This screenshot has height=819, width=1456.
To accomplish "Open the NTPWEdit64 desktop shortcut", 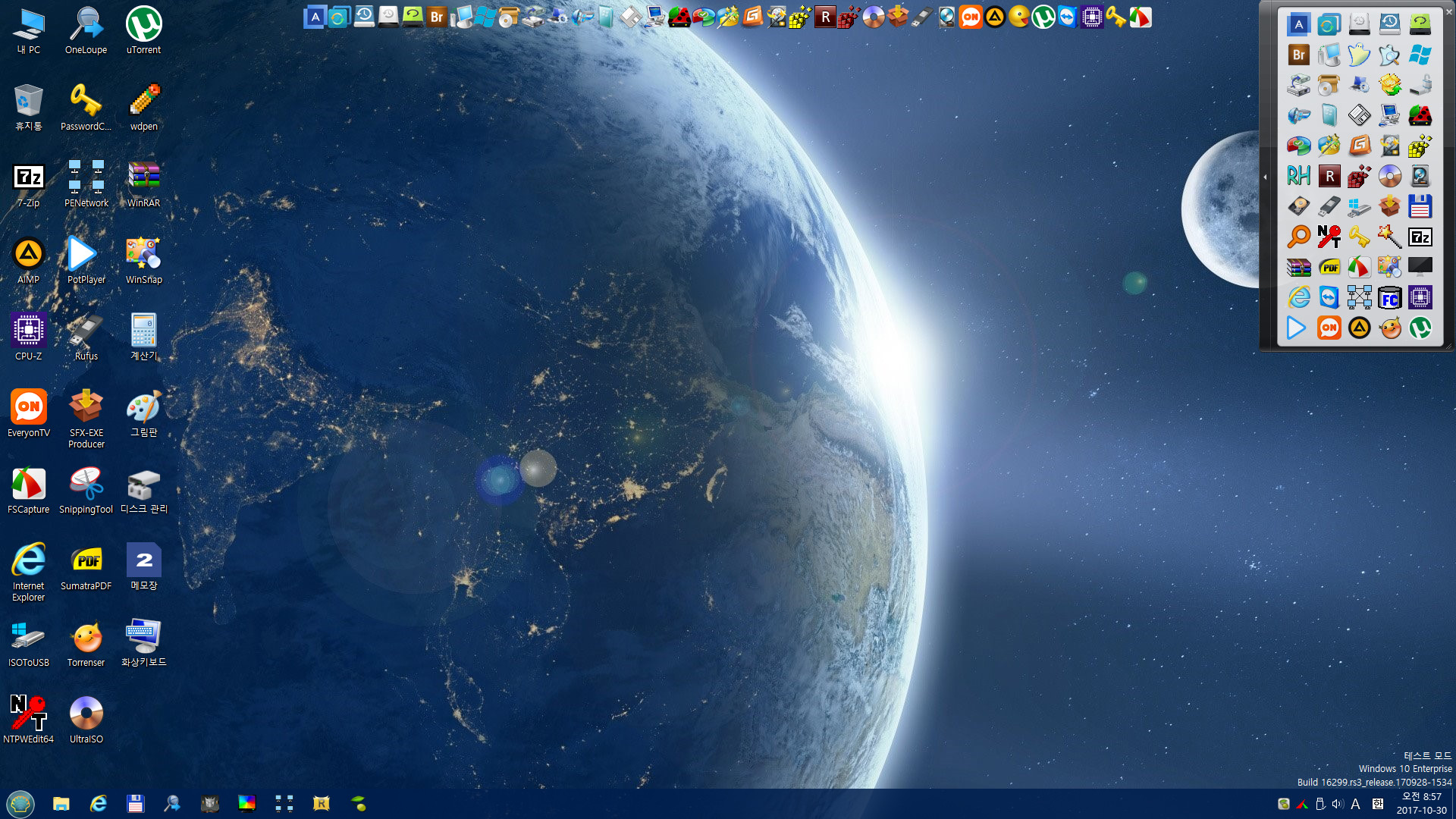I will [x=29, y=720].
